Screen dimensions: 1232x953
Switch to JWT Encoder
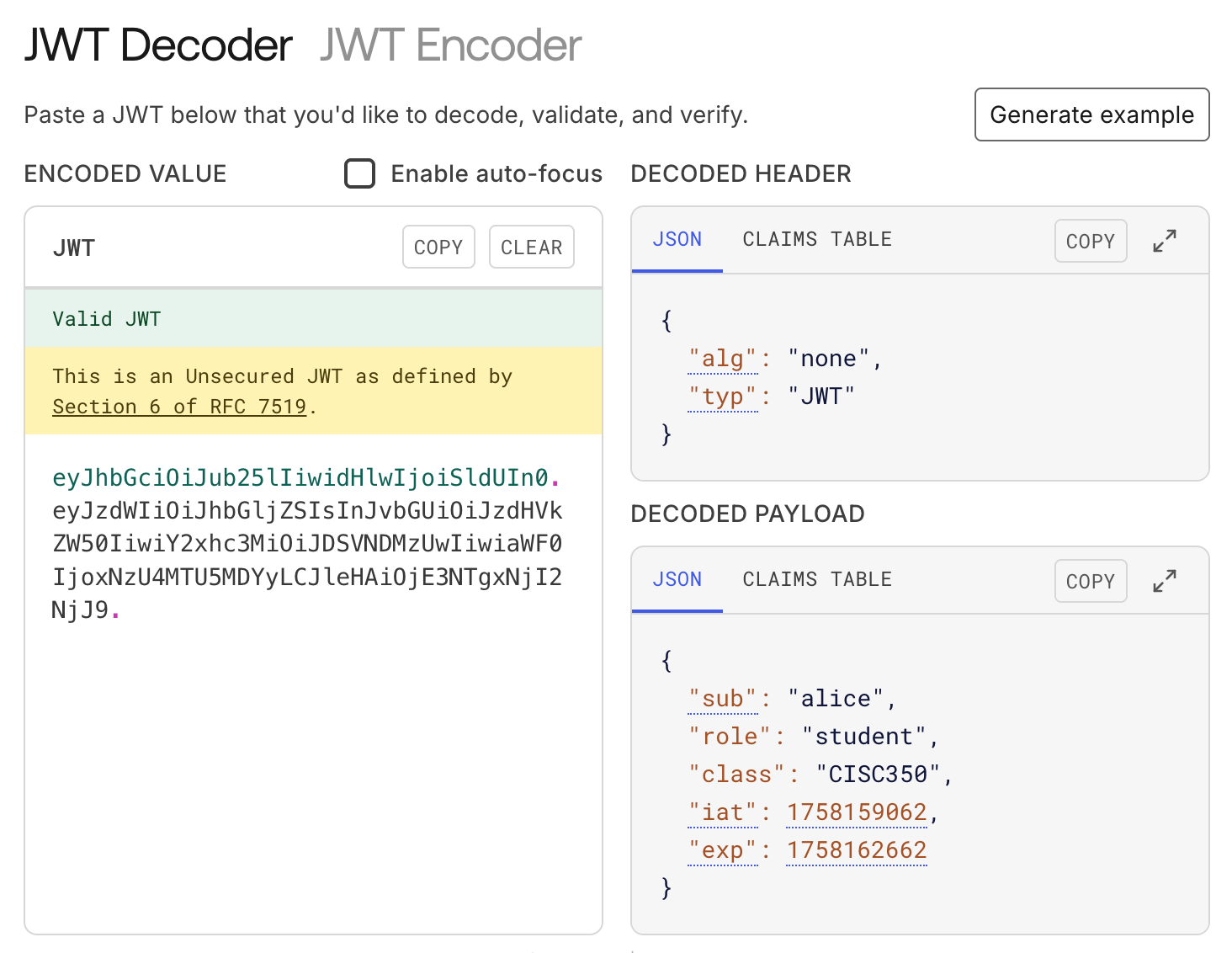pyautogui.click(x=449, y=45)
